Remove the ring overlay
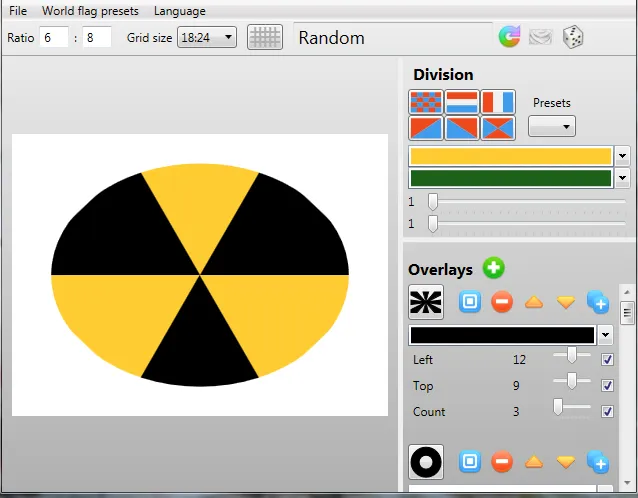638x498 pixels. pos(502,462)
